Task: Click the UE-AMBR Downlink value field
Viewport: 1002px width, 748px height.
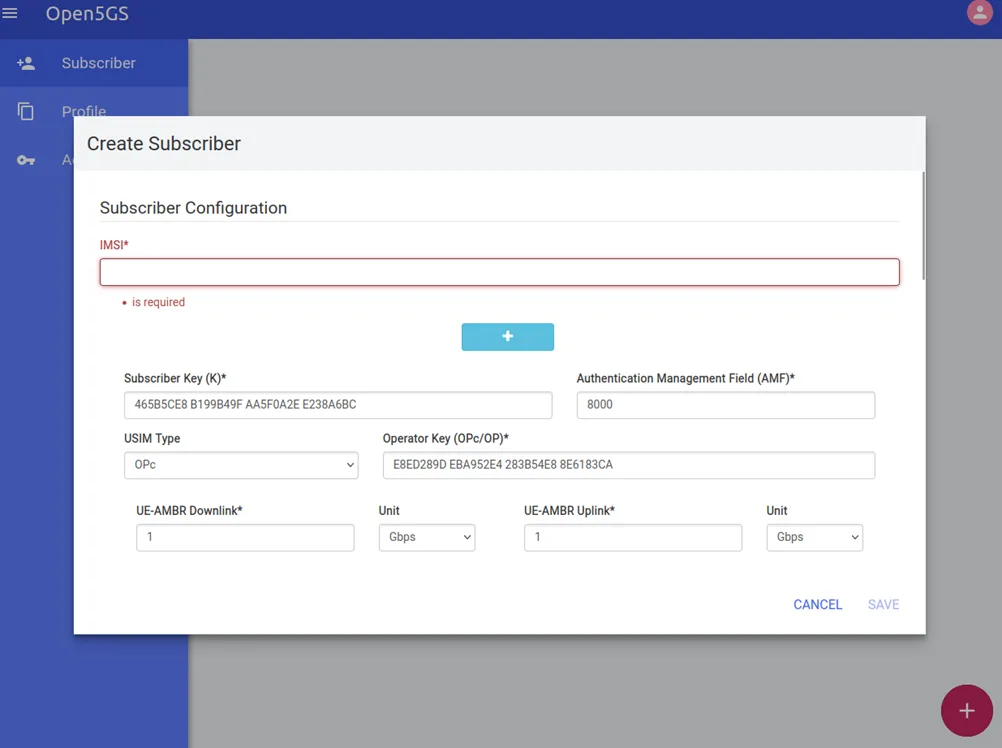Action: 245,537
